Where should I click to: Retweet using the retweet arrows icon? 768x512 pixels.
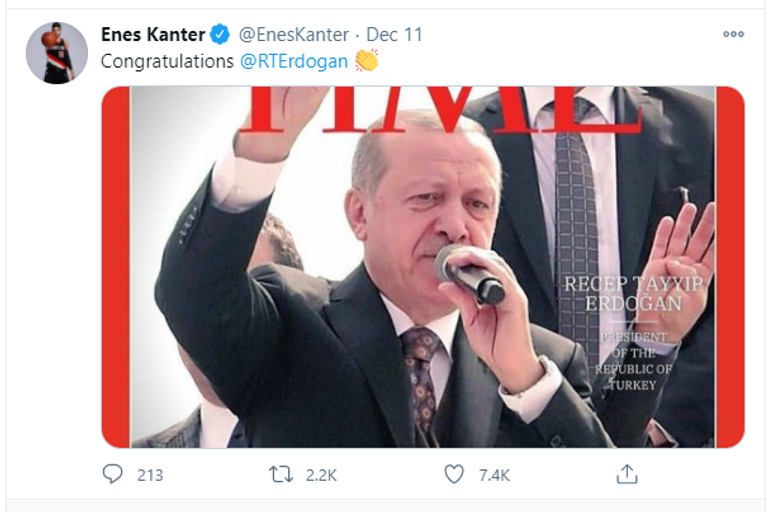point(282,474)
